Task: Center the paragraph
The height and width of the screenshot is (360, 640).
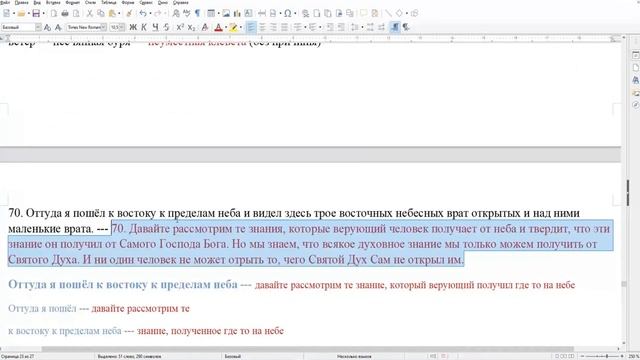Action: coord(262,27)
